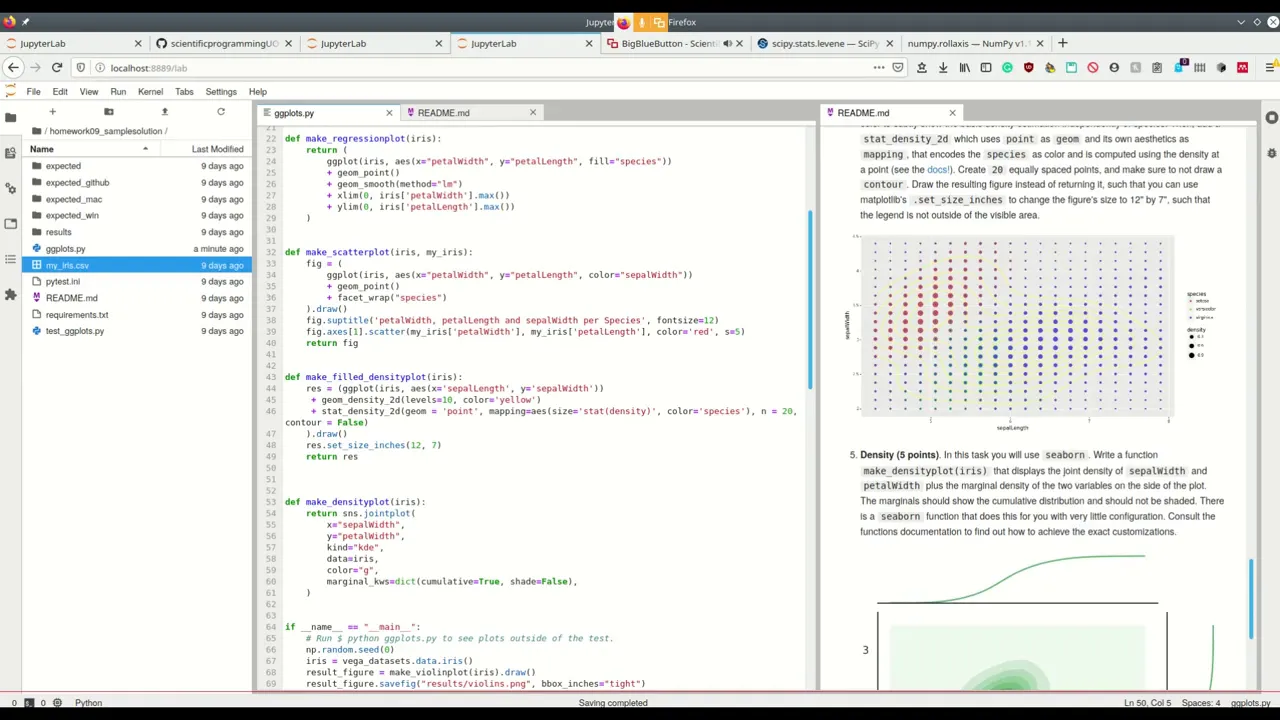This screenshot has width=1280, height=720.
Task: Switch to scientificprogrammingUOS GitHub browser tab
Action: pos(224,43)
